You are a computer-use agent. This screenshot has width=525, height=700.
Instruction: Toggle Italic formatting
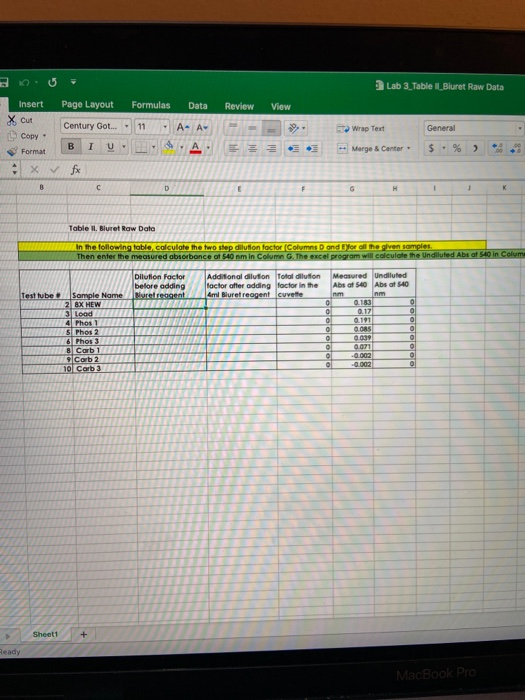[91, 146]
